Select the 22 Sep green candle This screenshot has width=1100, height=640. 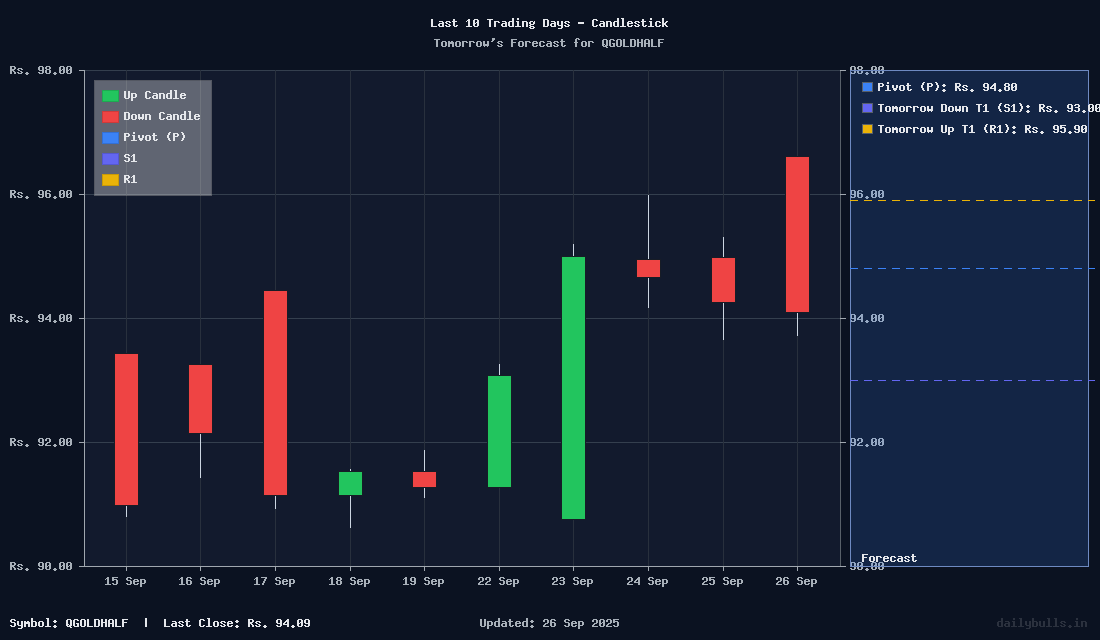[x=499, y=432]
